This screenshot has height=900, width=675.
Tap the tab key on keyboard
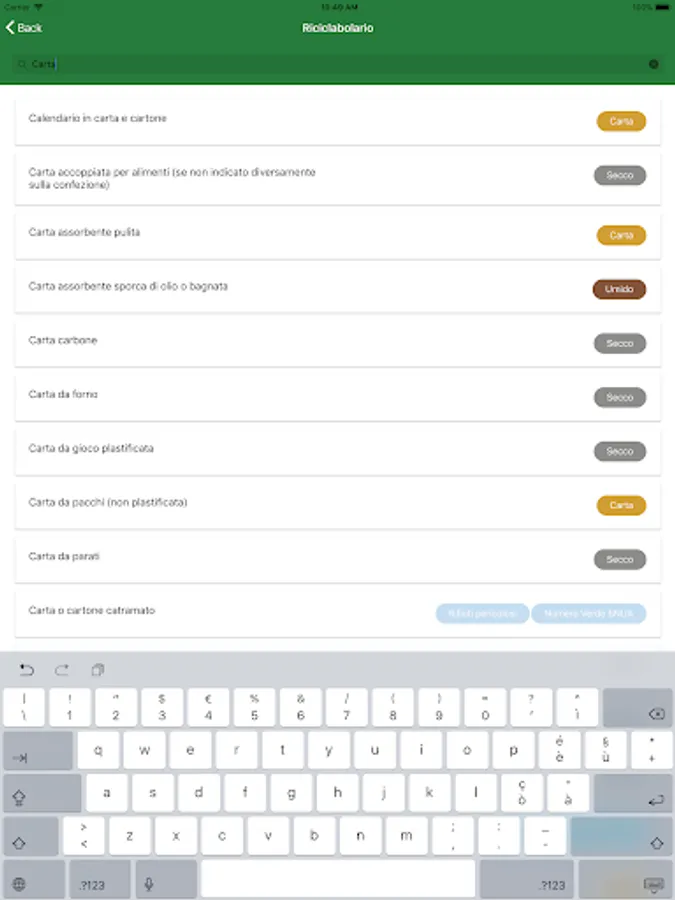click(38, 750)
